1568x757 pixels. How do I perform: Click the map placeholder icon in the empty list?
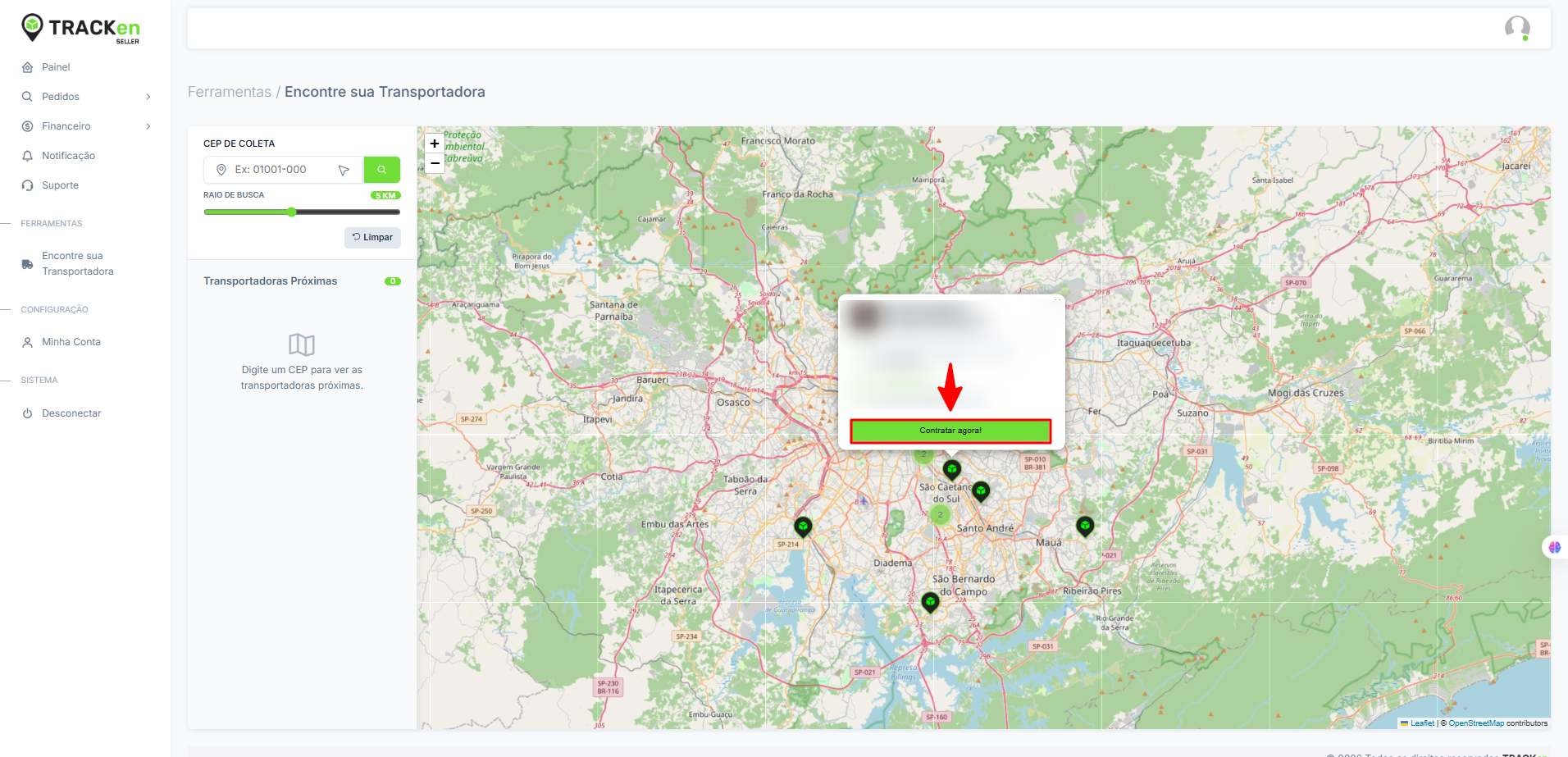tap(302, 344)
